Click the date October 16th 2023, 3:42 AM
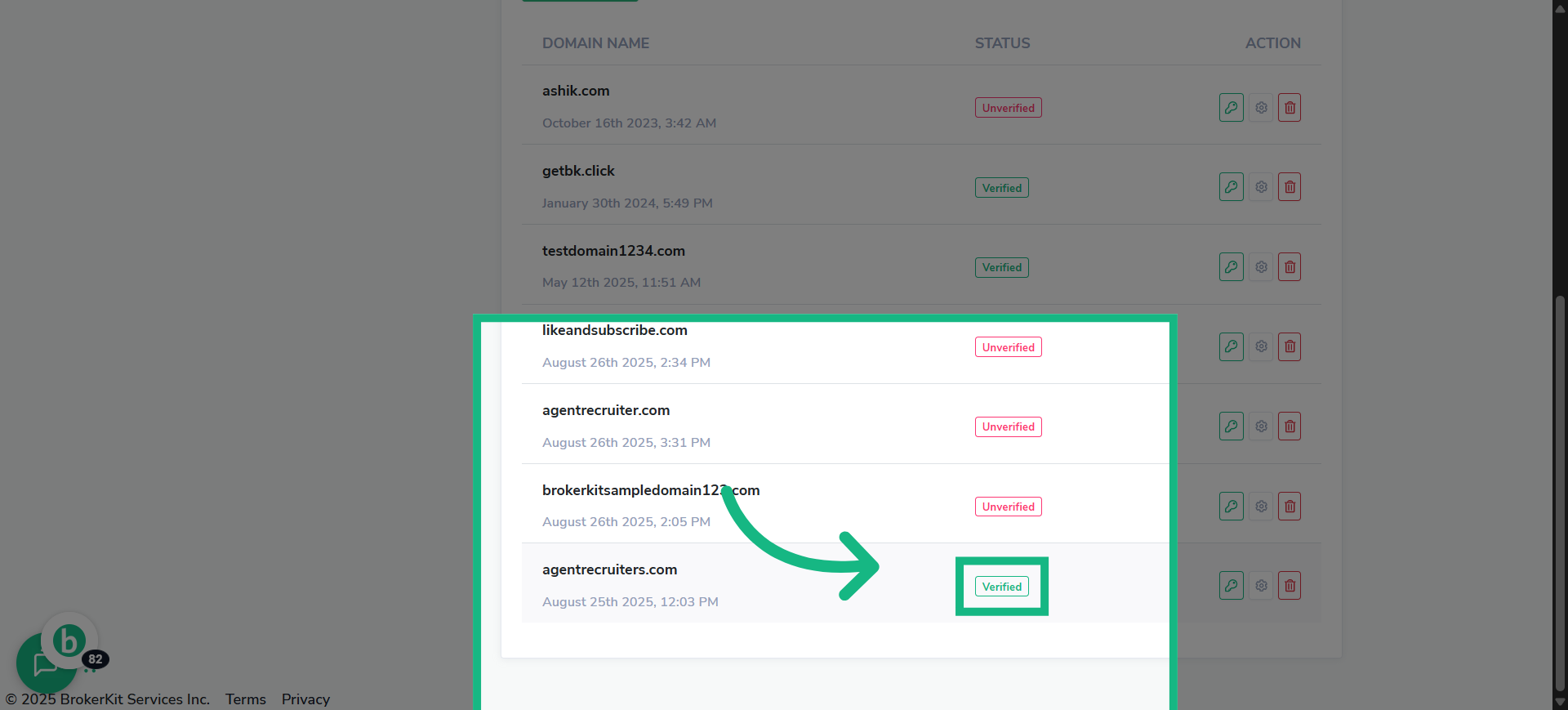 (629, 123)
